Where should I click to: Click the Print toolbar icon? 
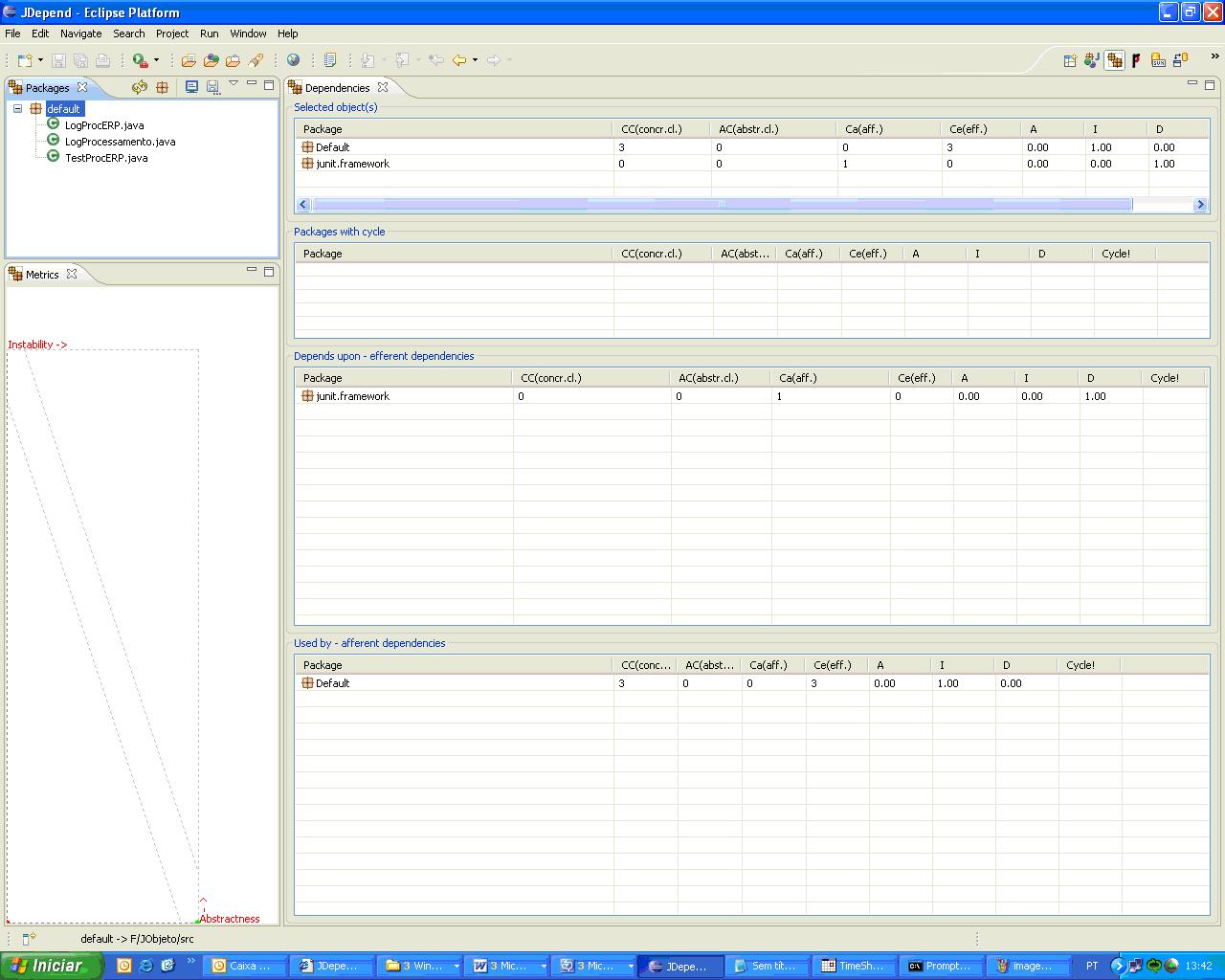pyautogui.click(x=103, y=60)
